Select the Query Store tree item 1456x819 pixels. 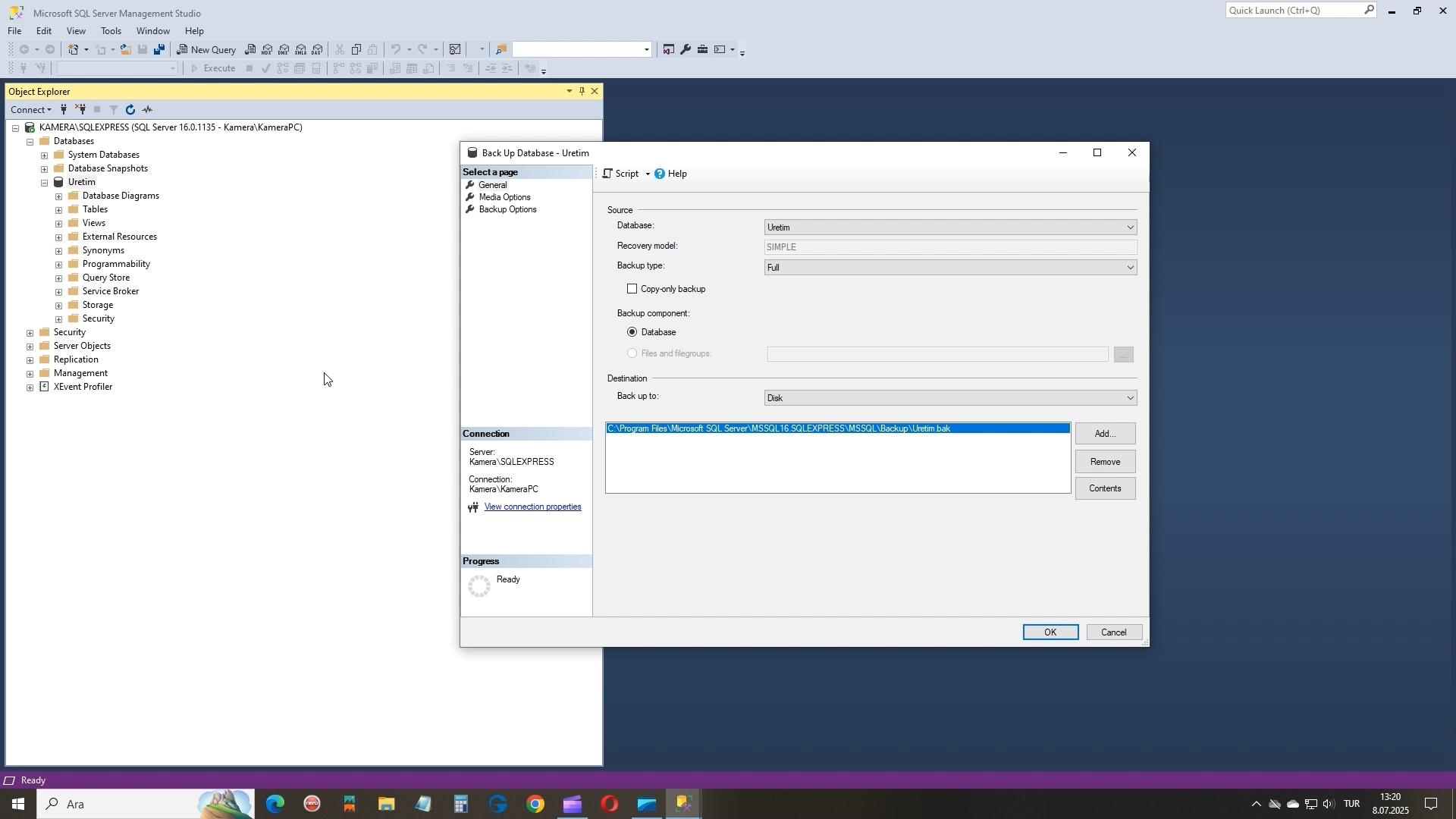pos(105,278)
